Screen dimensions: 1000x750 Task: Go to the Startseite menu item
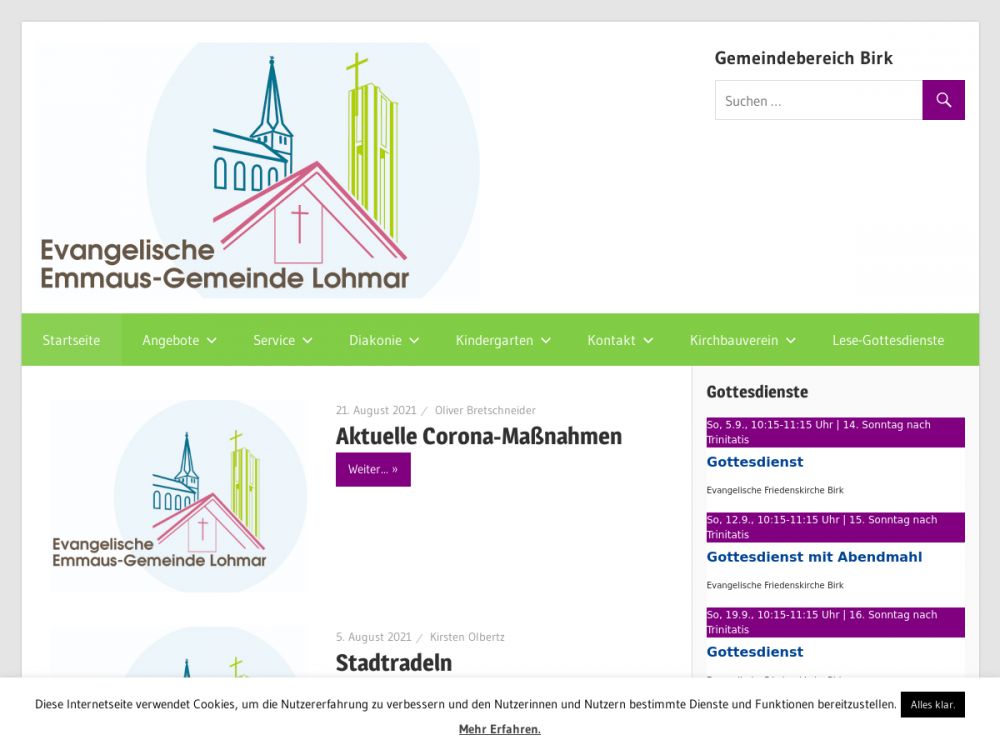(71, 340)
